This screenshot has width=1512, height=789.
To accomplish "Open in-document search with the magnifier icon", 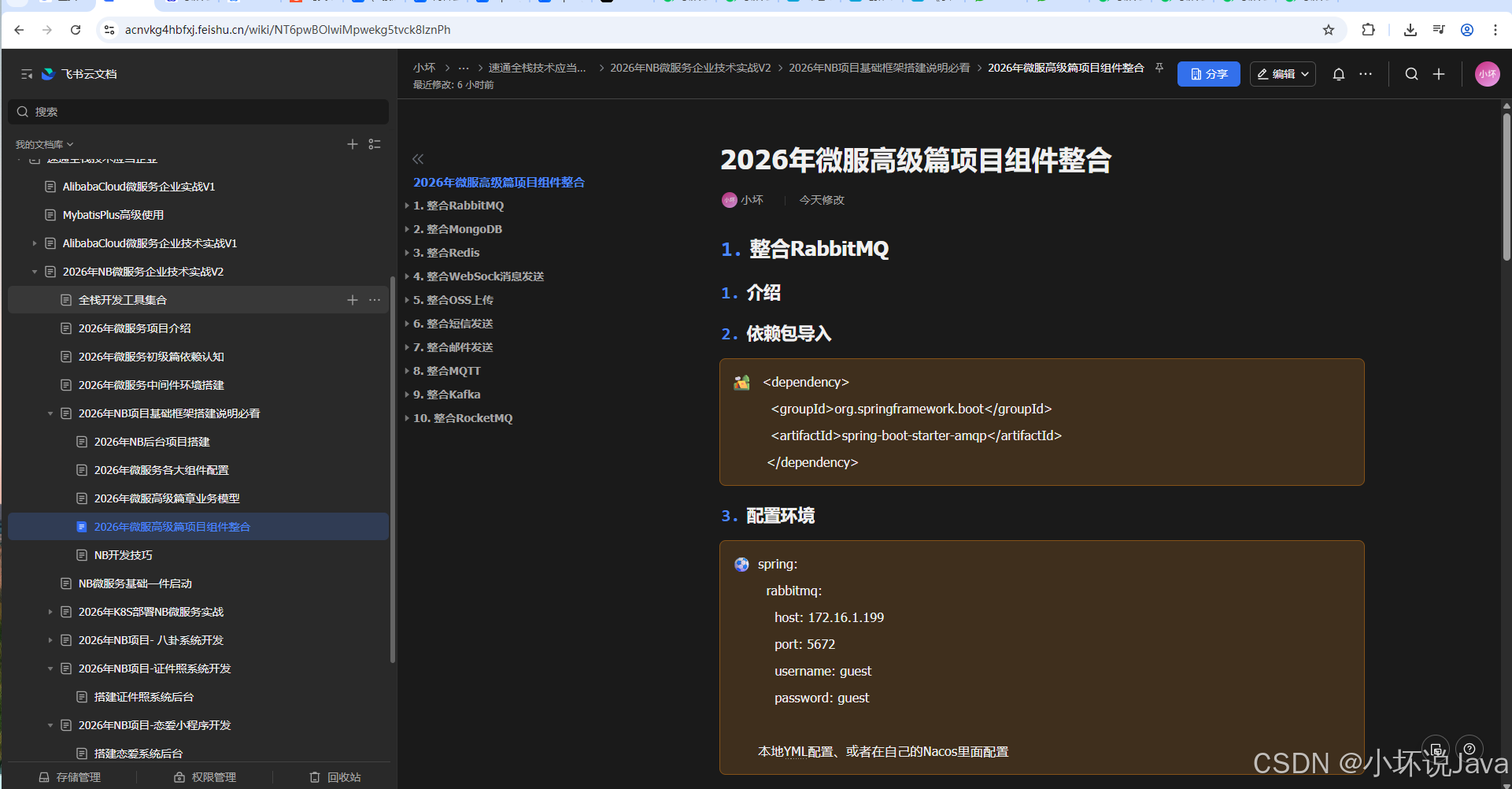I will click(1411, 73).
